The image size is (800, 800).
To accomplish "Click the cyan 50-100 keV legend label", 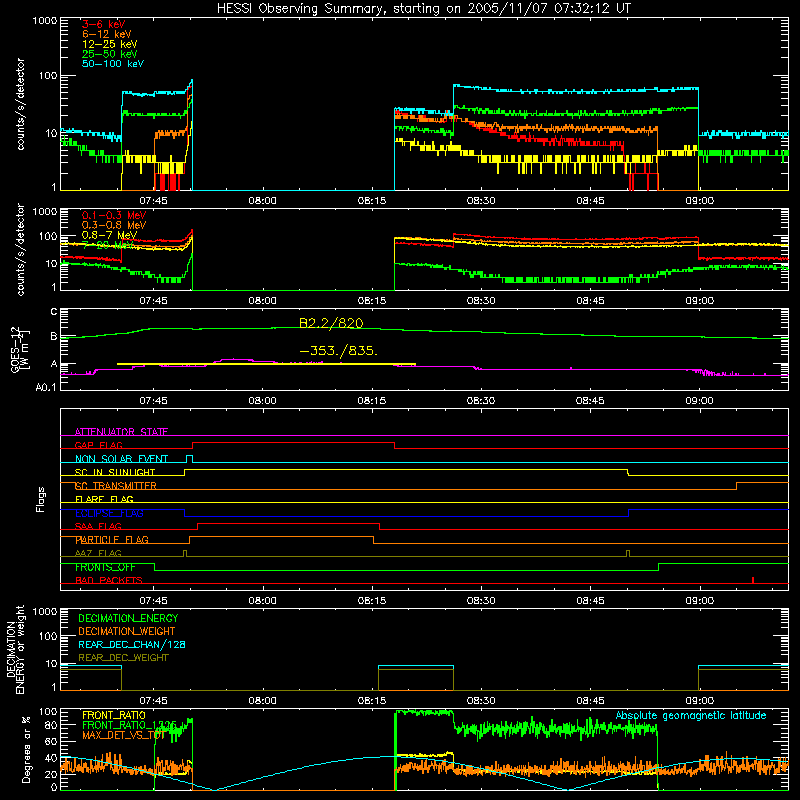I will (x=112, y=64).
